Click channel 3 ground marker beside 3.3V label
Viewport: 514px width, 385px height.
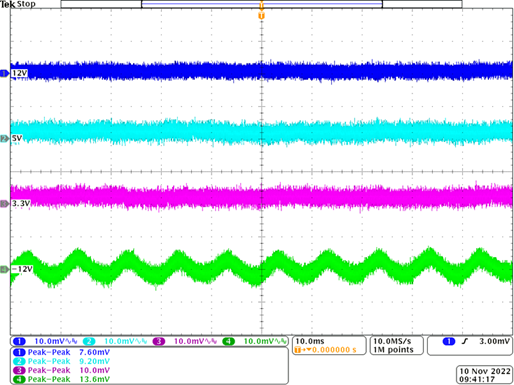click(4, 204)
